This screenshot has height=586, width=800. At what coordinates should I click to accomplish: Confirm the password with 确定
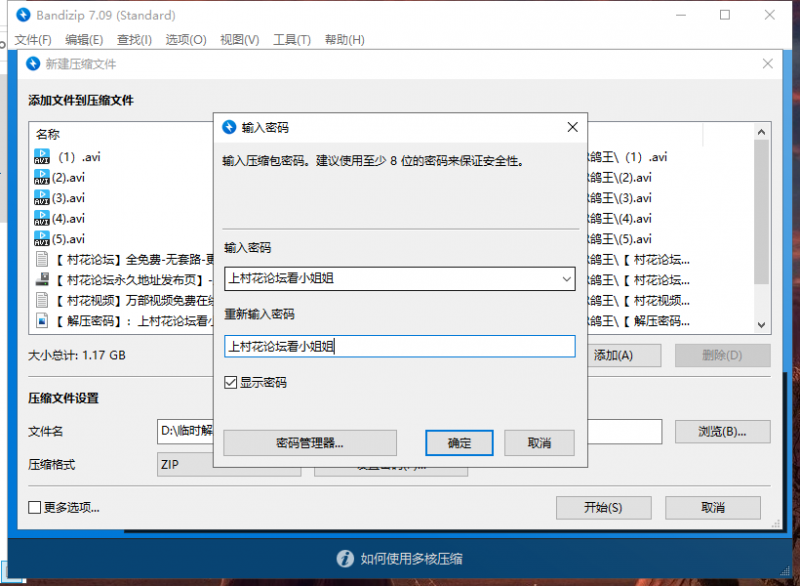(x=459, y=442)
